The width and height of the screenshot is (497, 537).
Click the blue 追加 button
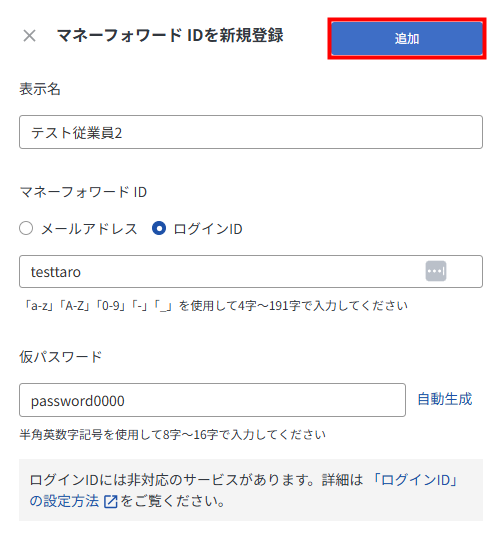(407, 38)
